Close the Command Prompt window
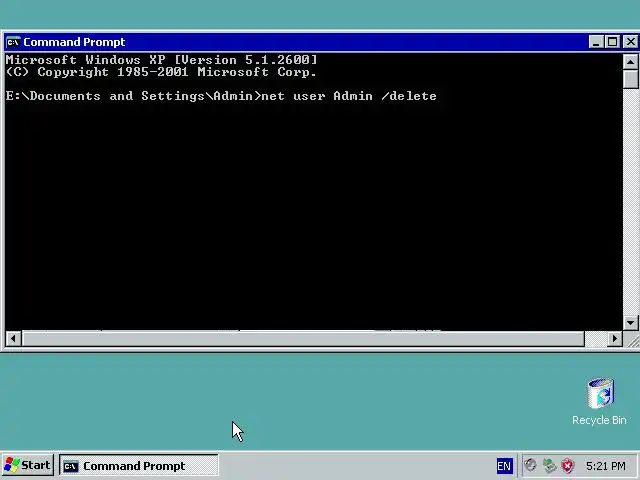Viewport: 640px width, 480px height. (x=631, y=42)
